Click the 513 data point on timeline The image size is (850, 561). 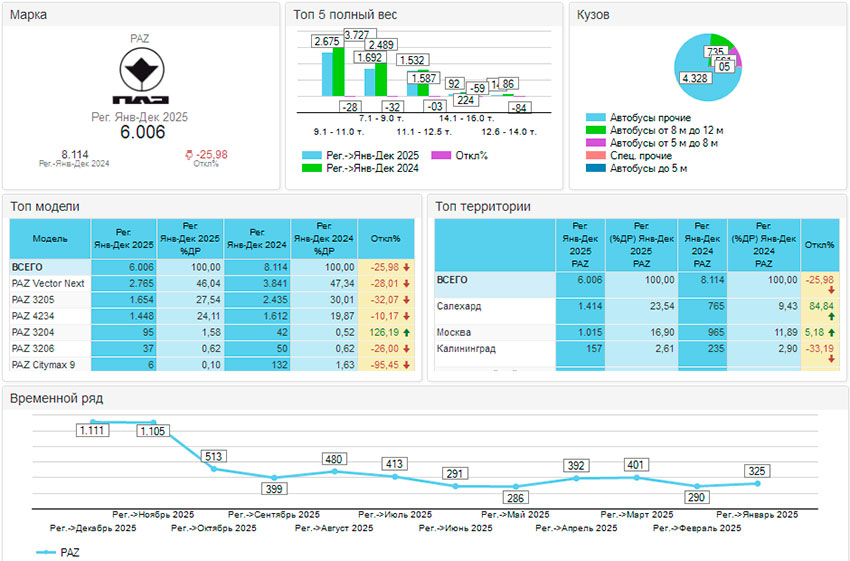(213, 469)
